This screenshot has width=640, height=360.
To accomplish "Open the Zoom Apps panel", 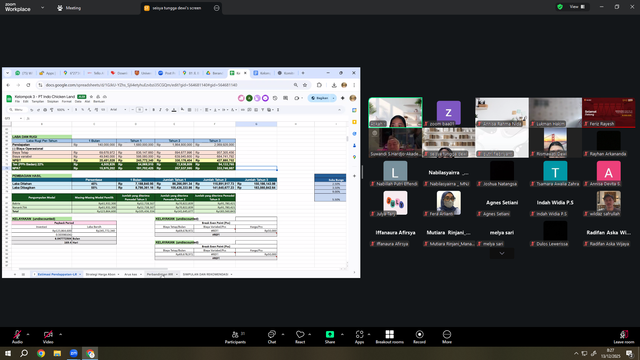I will (x=359, y=337).
